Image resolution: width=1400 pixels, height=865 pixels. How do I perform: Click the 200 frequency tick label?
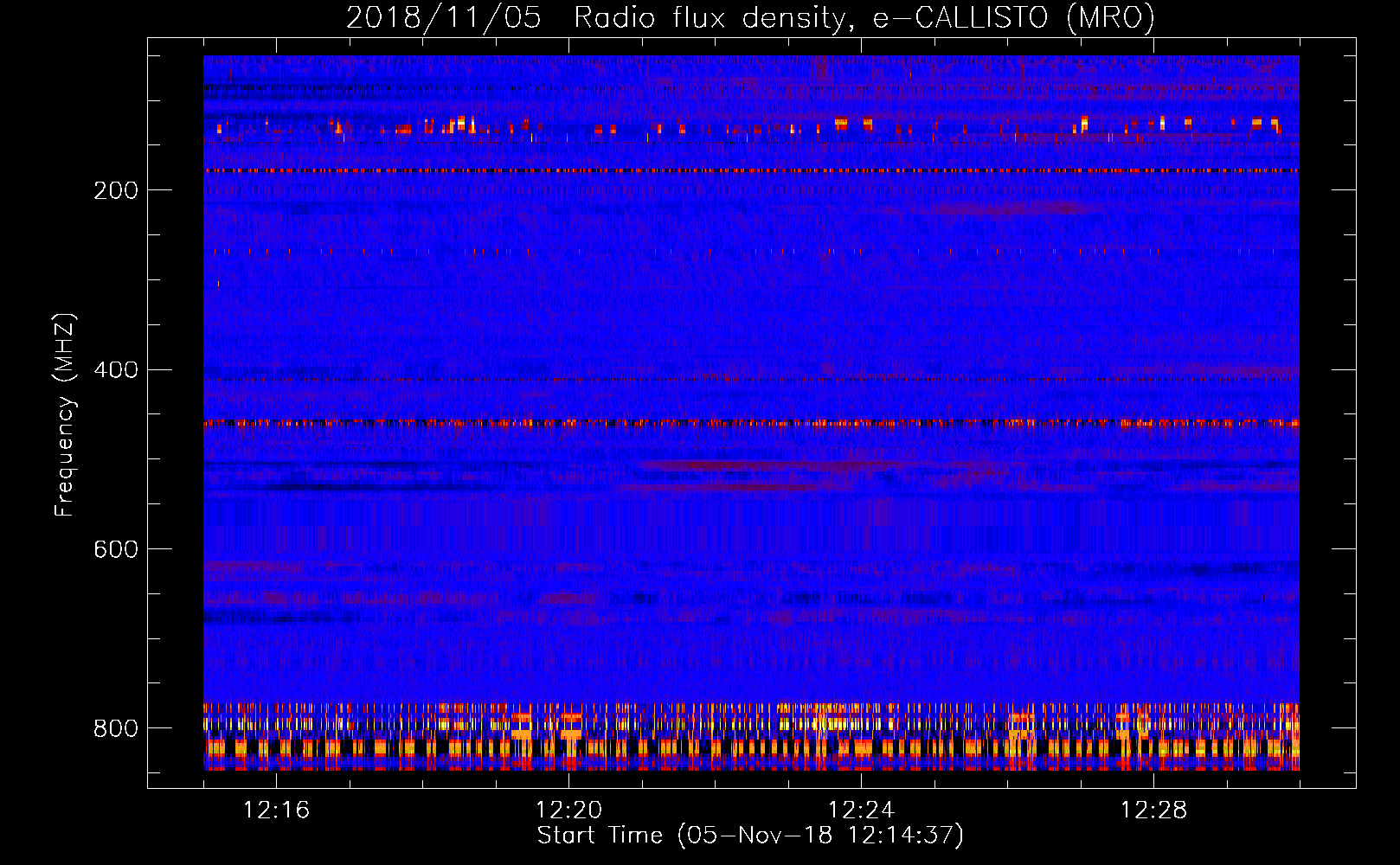point(116,190)
